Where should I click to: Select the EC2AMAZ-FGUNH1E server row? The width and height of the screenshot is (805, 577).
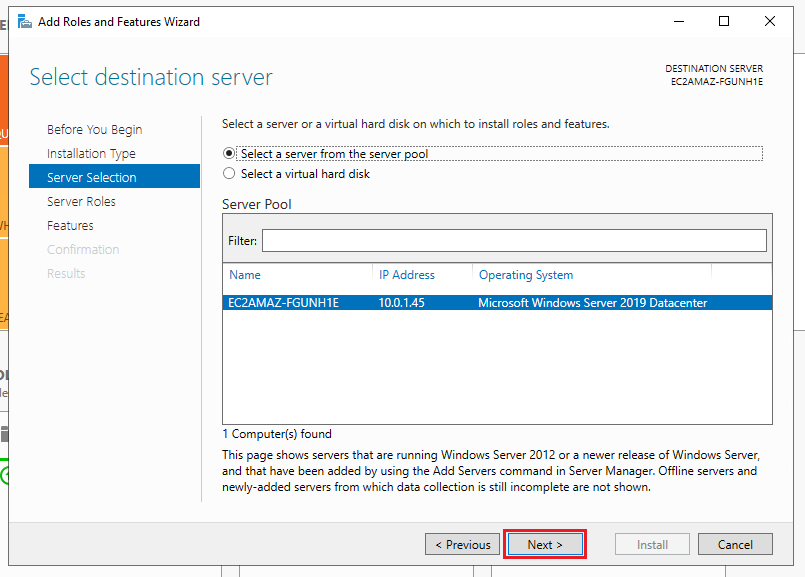click(497, 303)
